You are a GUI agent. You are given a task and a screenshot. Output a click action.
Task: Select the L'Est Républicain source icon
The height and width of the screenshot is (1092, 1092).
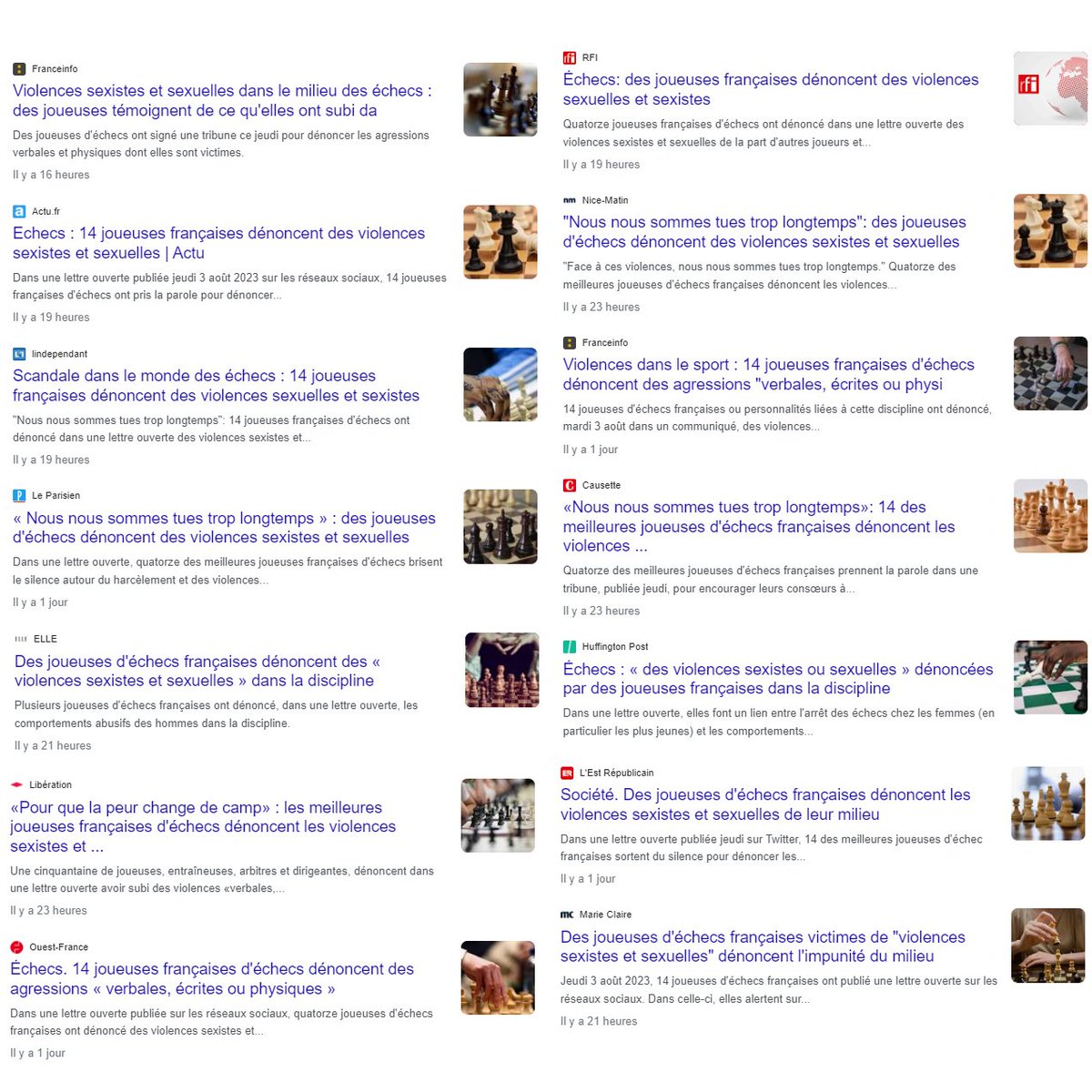click(569, 772)
